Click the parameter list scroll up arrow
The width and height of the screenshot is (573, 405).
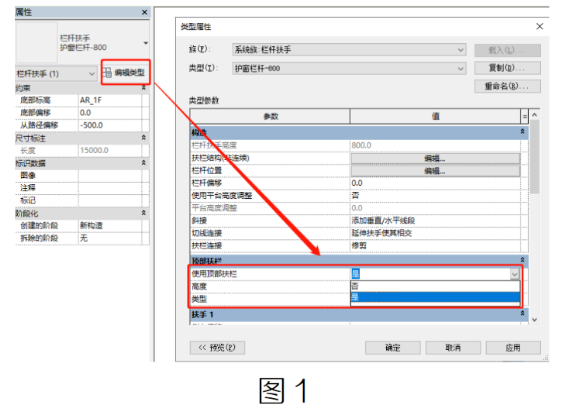[535, 115]
